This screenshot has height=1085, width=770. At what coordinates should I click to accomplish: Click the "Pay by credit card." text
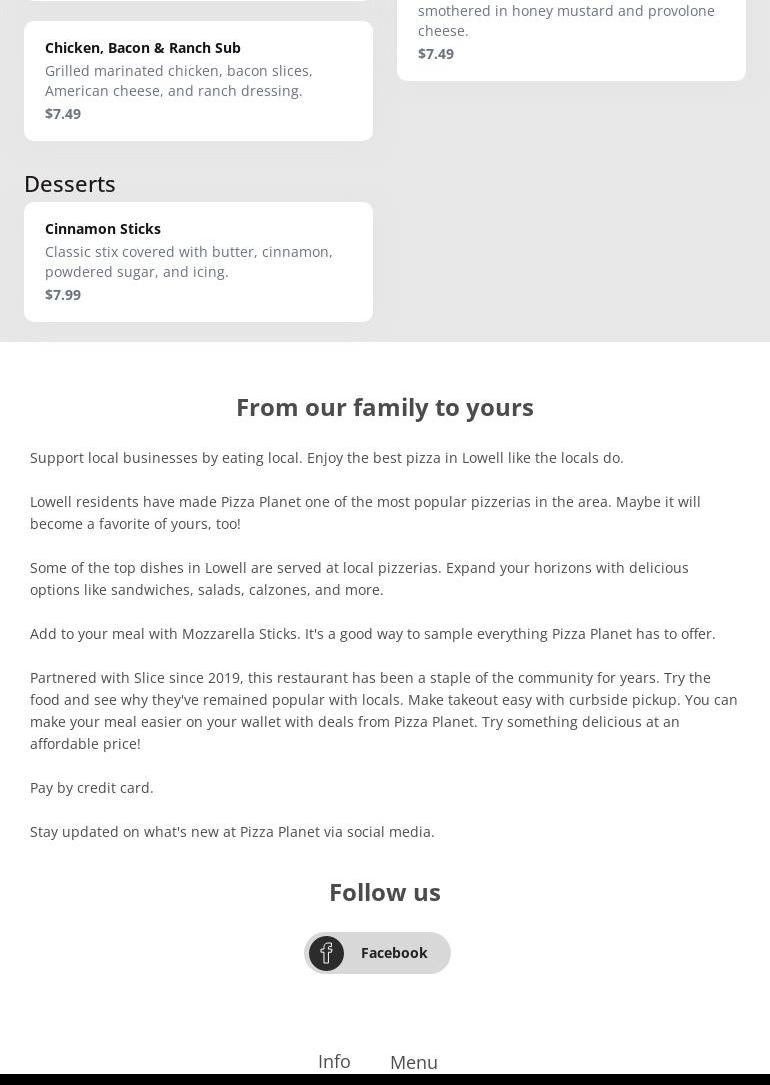coord(92,788)
